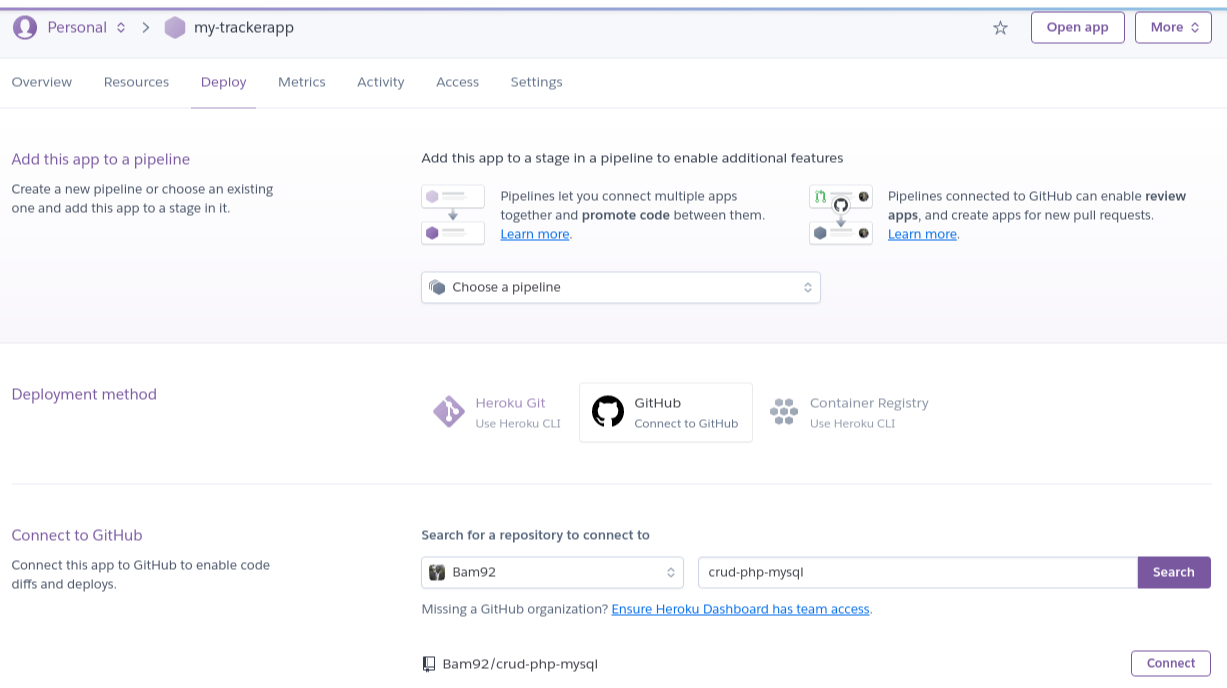Click the my-trackerapp hexagon app icon

[x=175, y=27]
